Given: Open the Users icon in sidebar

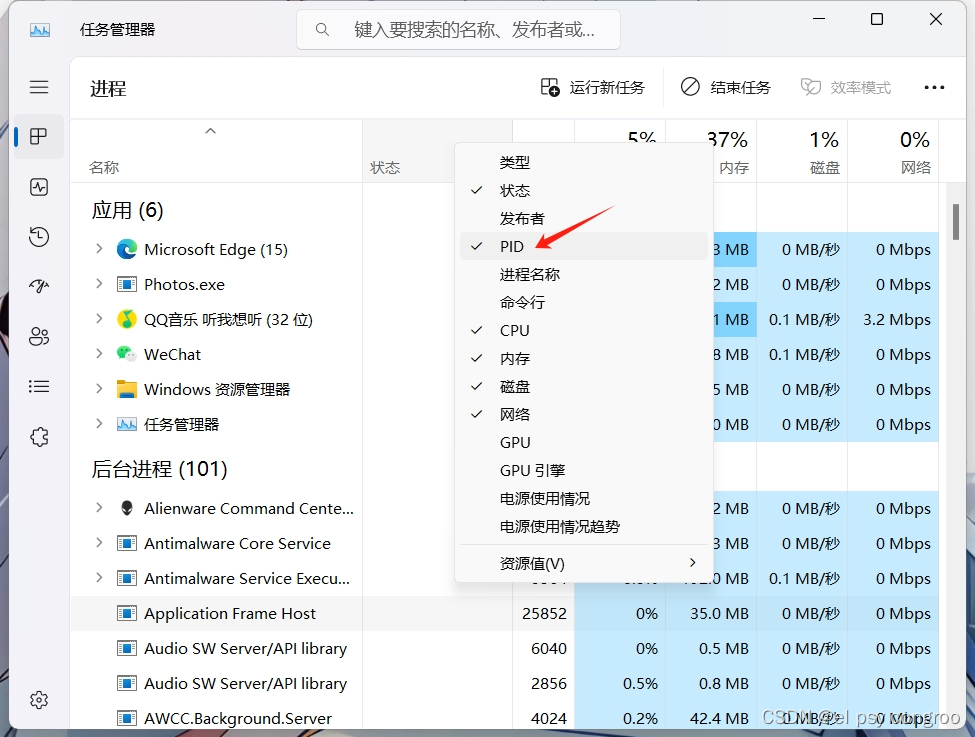Looking at the screenshot, I should coord(39,336).
